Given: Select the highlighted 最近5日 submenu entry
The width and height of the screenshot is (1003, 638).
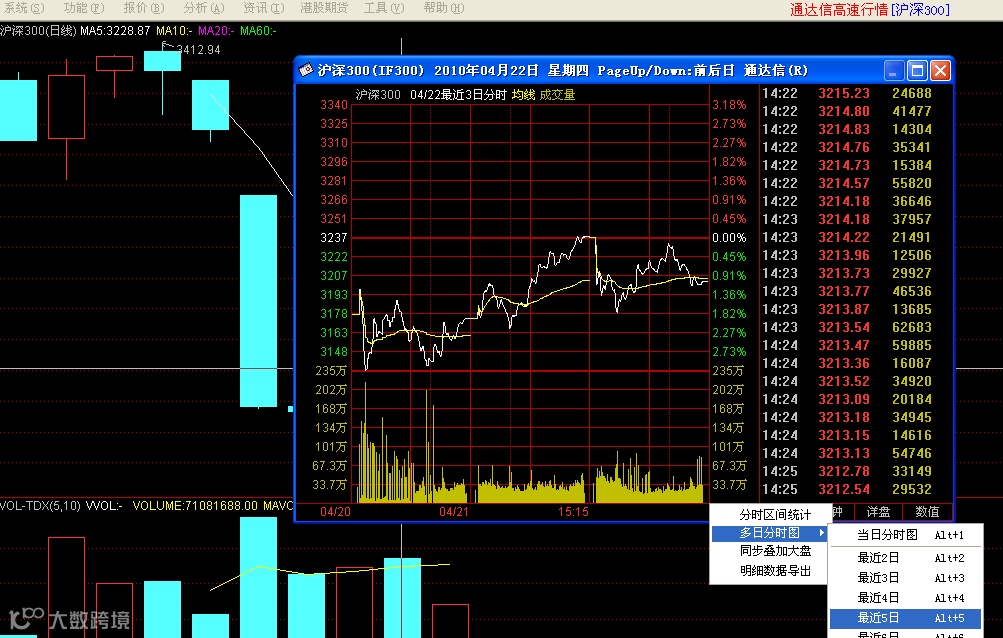Looking at the screenshot, I should point(905,618).
